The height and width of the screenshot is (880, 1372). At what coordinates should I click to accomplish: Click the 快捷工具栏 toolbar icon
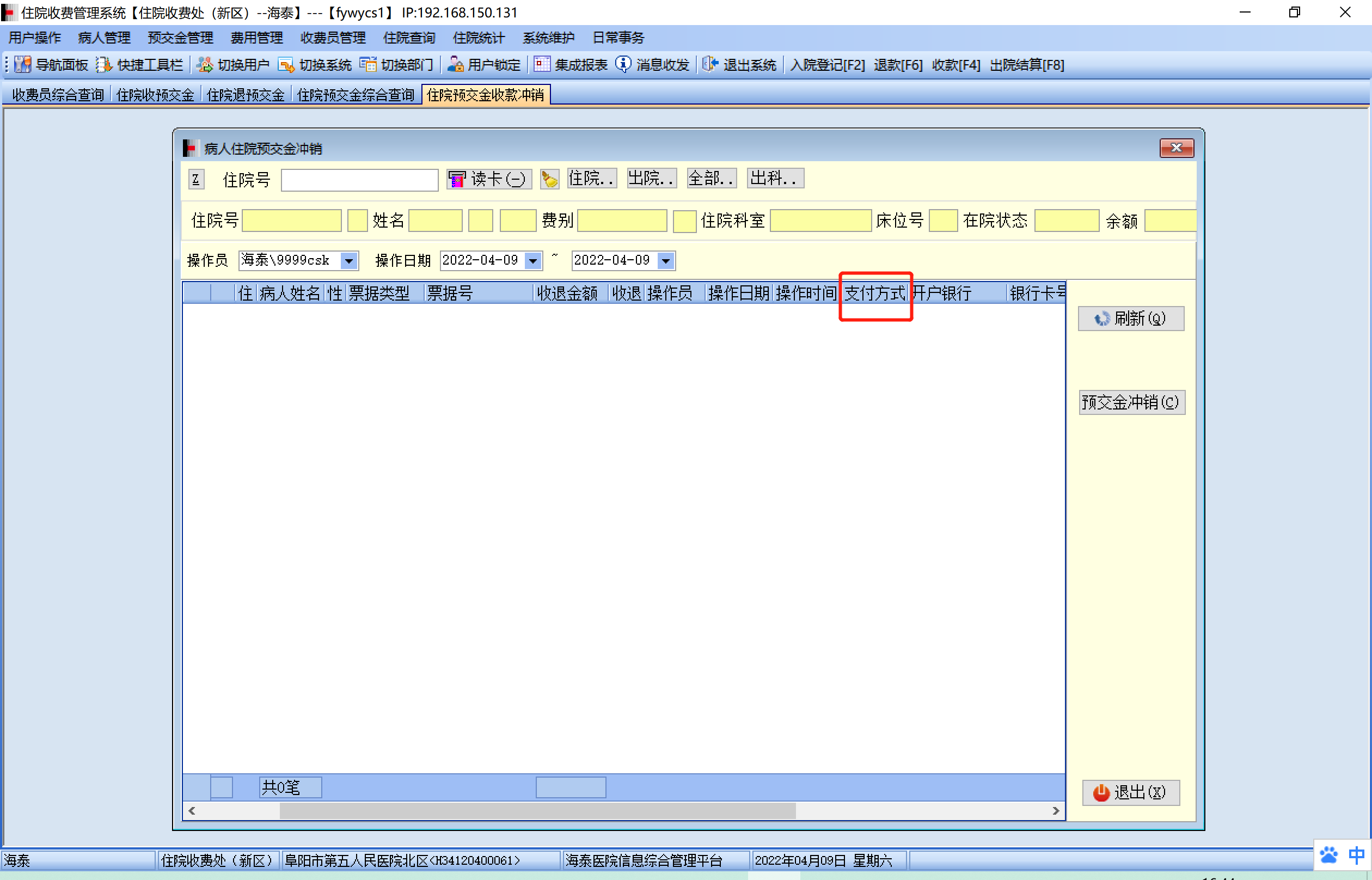[103, 65]
